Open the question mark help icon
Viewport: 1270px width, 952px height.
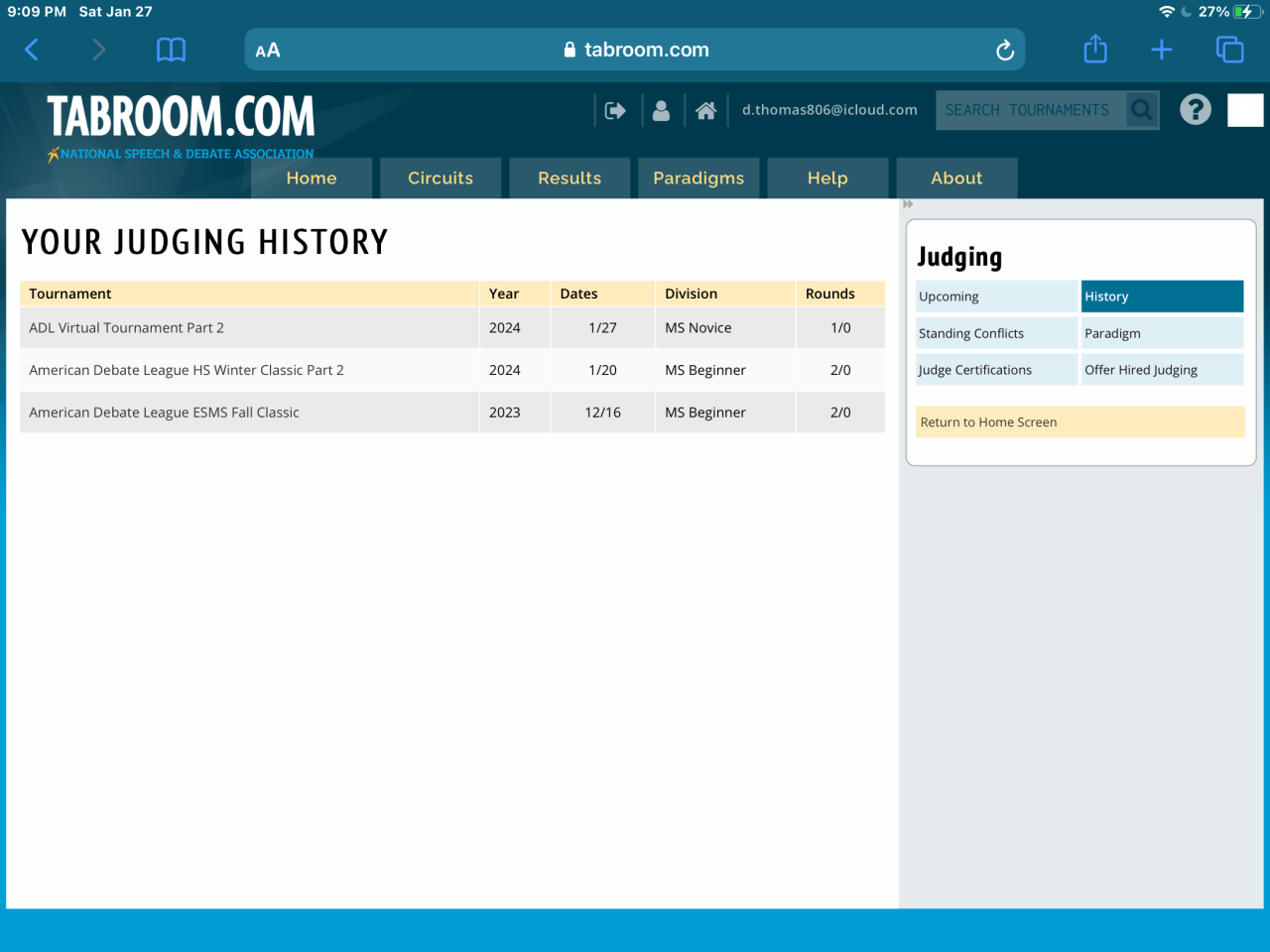click(1196, 109)
